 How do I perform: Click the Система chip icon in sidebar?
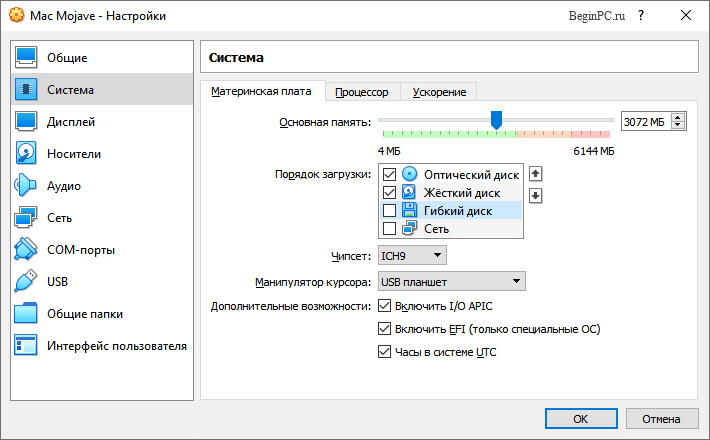tap(26, 89)
